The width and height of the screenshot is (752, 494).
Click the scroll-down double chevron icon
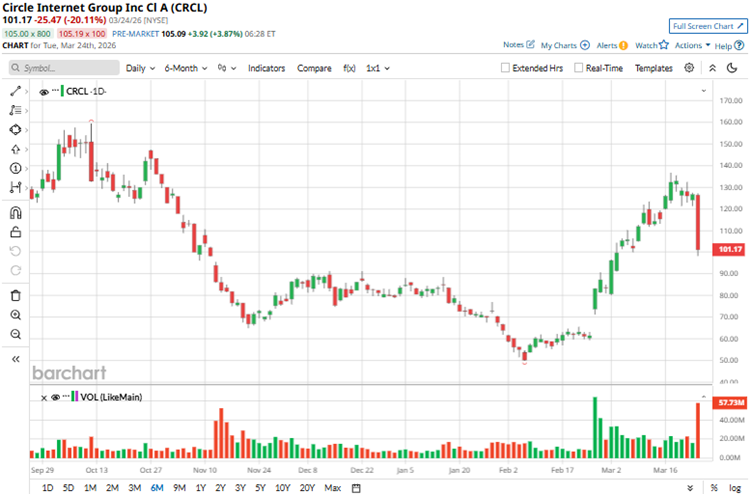(690, 488)
